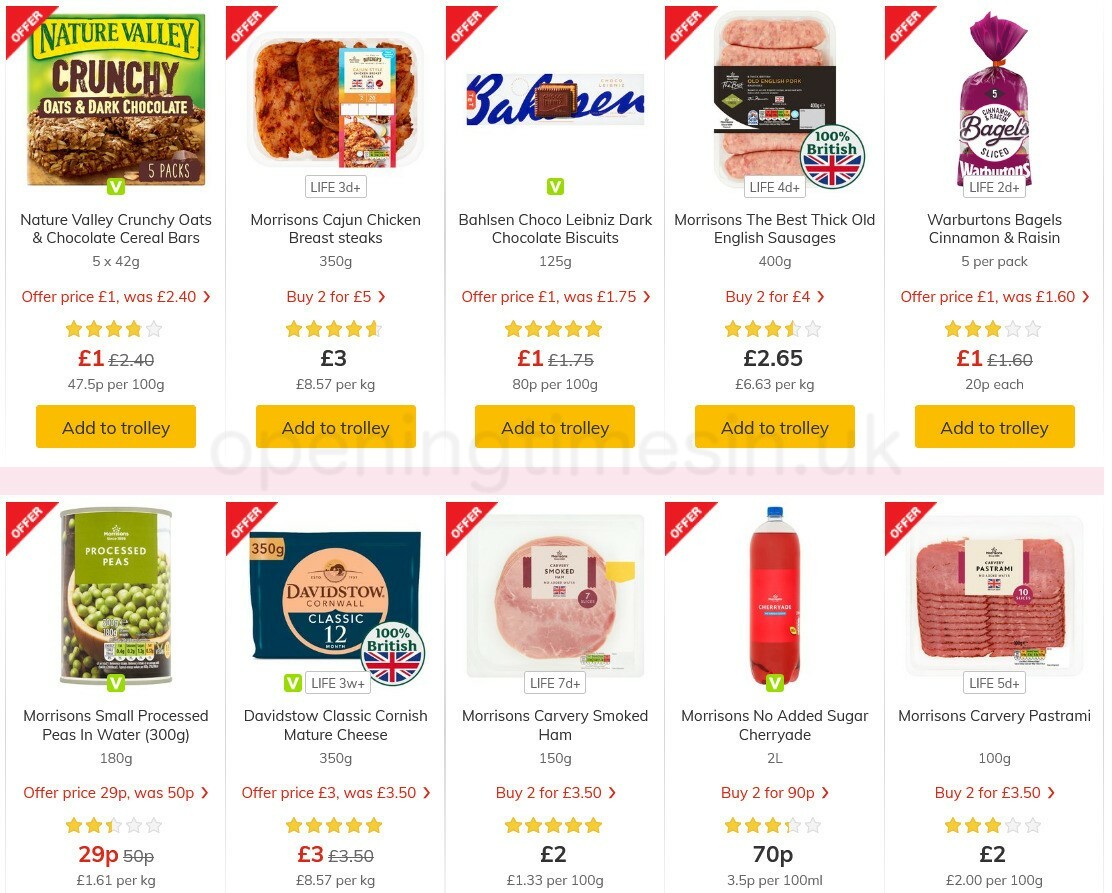The image size is (1112, 893).
Task: Click 100% British badge on Davidstow cheese
Action: 393,653
